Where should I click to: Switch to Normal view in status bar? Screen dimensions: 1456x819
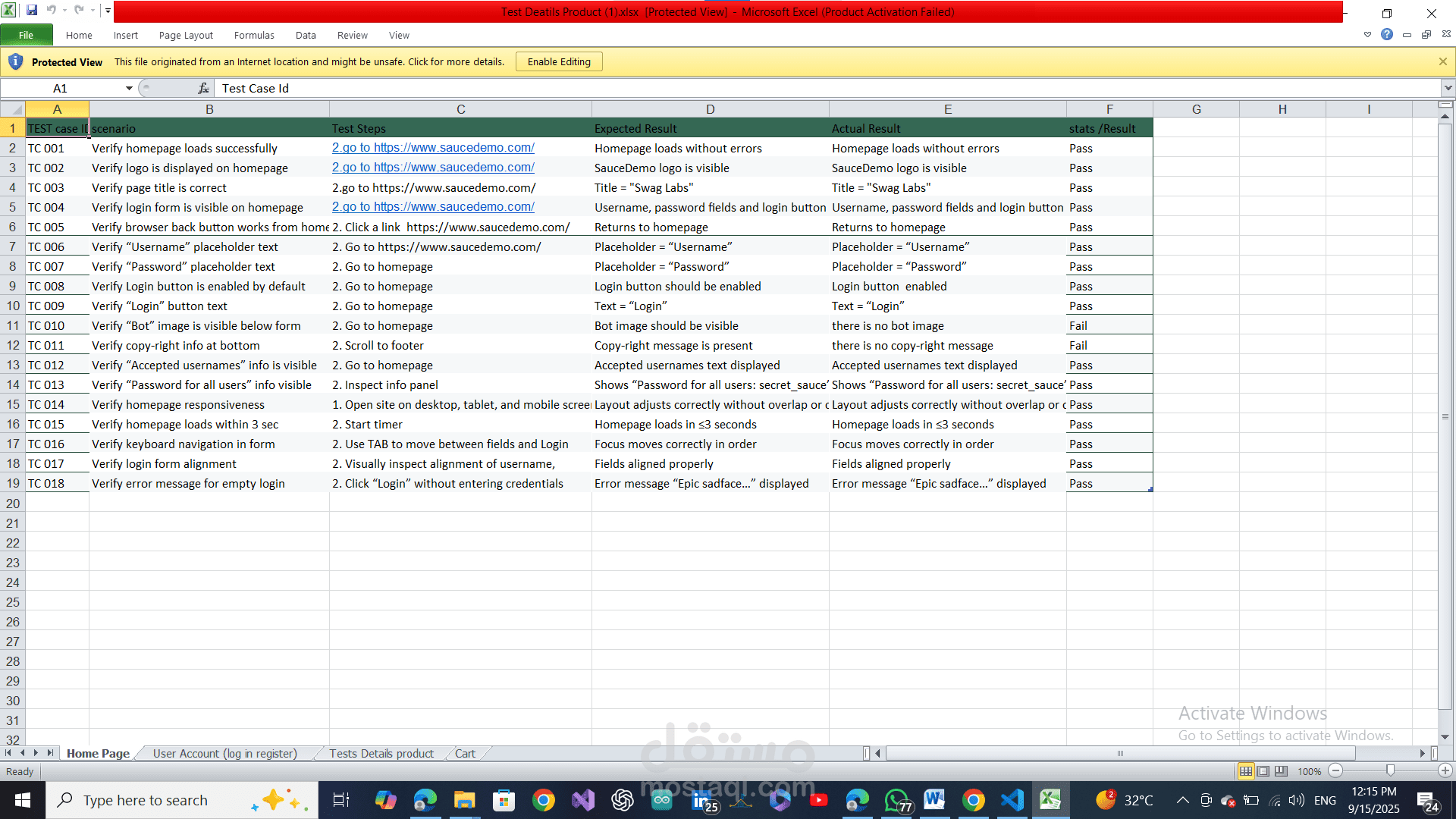click(1245, 771)
